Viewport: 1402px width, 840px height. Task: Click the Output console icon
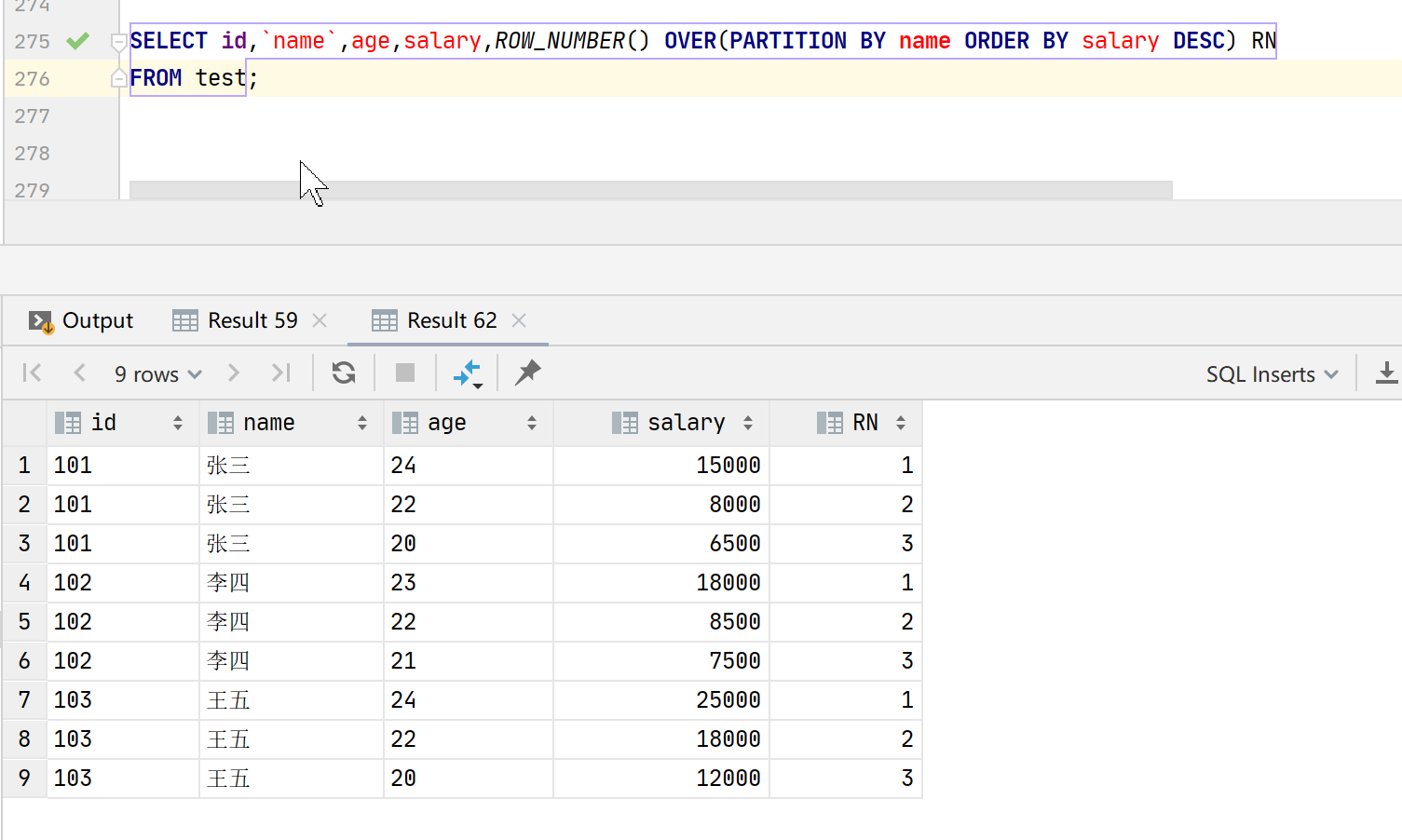pyautogui.click(x=39, y=320)
